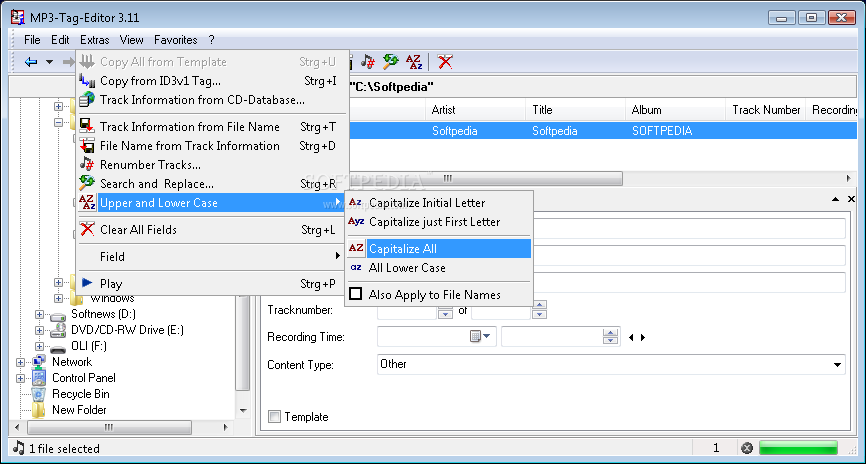Expand the Network tree node
Screen dimensions: 866x464
20,362
